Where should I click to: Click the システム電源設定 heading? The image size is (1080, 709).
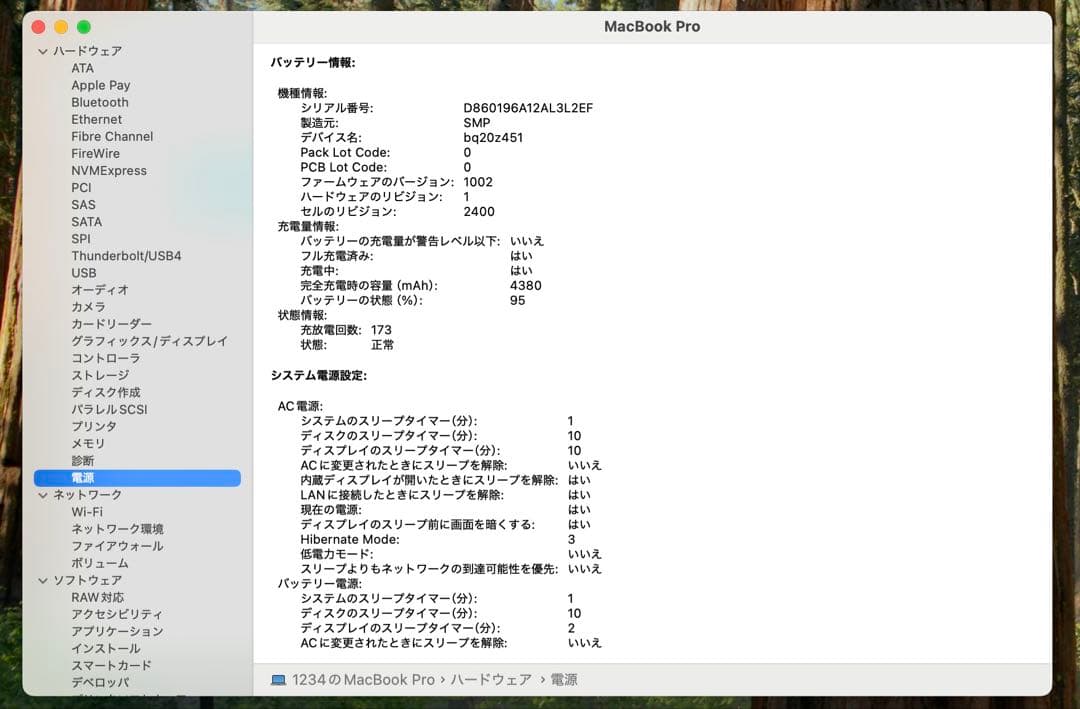[x=319, y=376]
